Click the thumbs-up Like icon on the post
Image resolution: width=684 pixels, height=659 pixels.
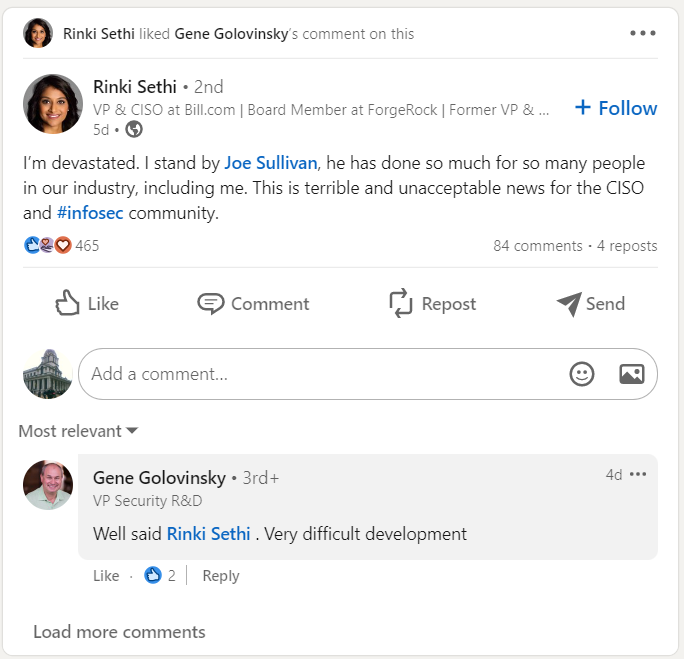[x=68, y=303]
